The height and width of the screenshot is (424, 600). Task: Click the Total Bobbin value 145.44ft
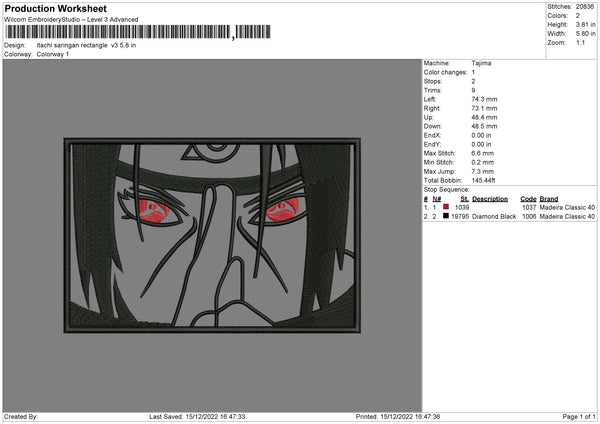(484, 181)
